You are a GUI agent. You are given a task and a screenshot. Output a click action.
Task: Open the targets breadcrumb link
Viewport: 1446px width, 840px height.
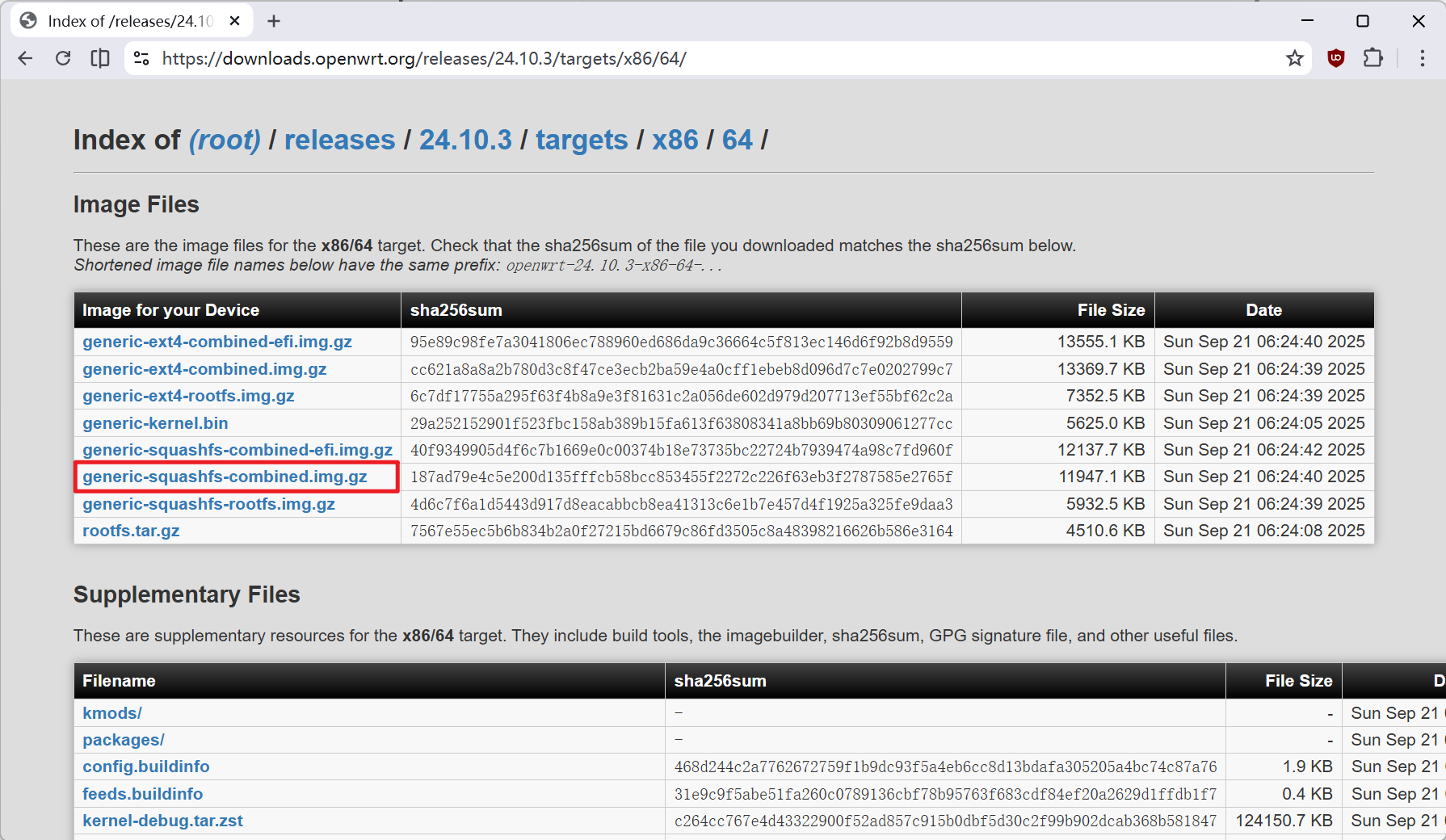(582, 139)
